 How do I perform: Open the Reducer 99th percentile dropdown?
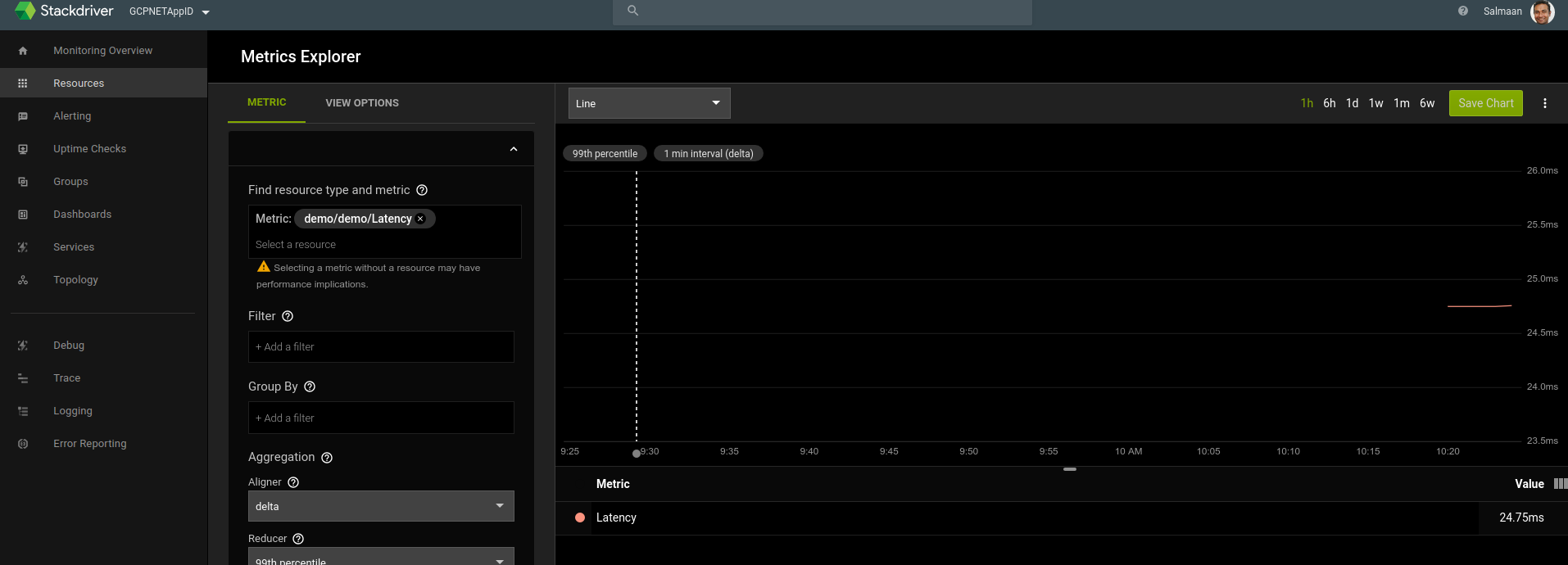point(381,557)
